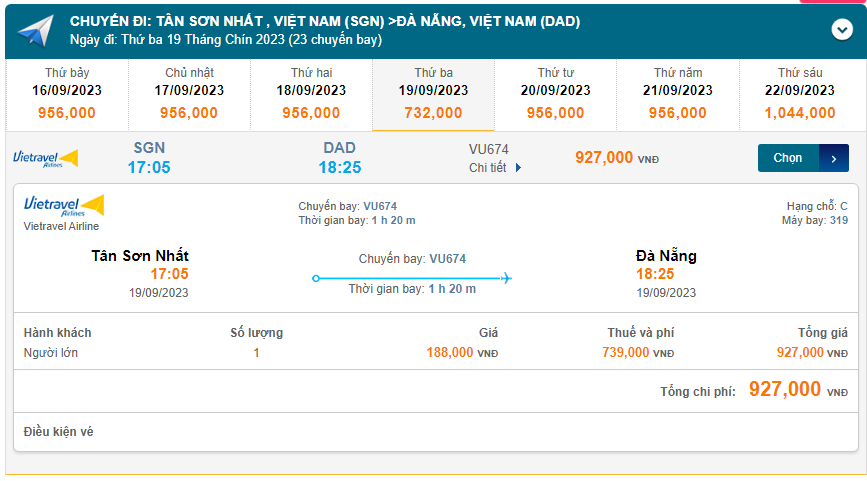Click the origin circle marker on route line
The image size is (867, 481).
coord(316,278)
